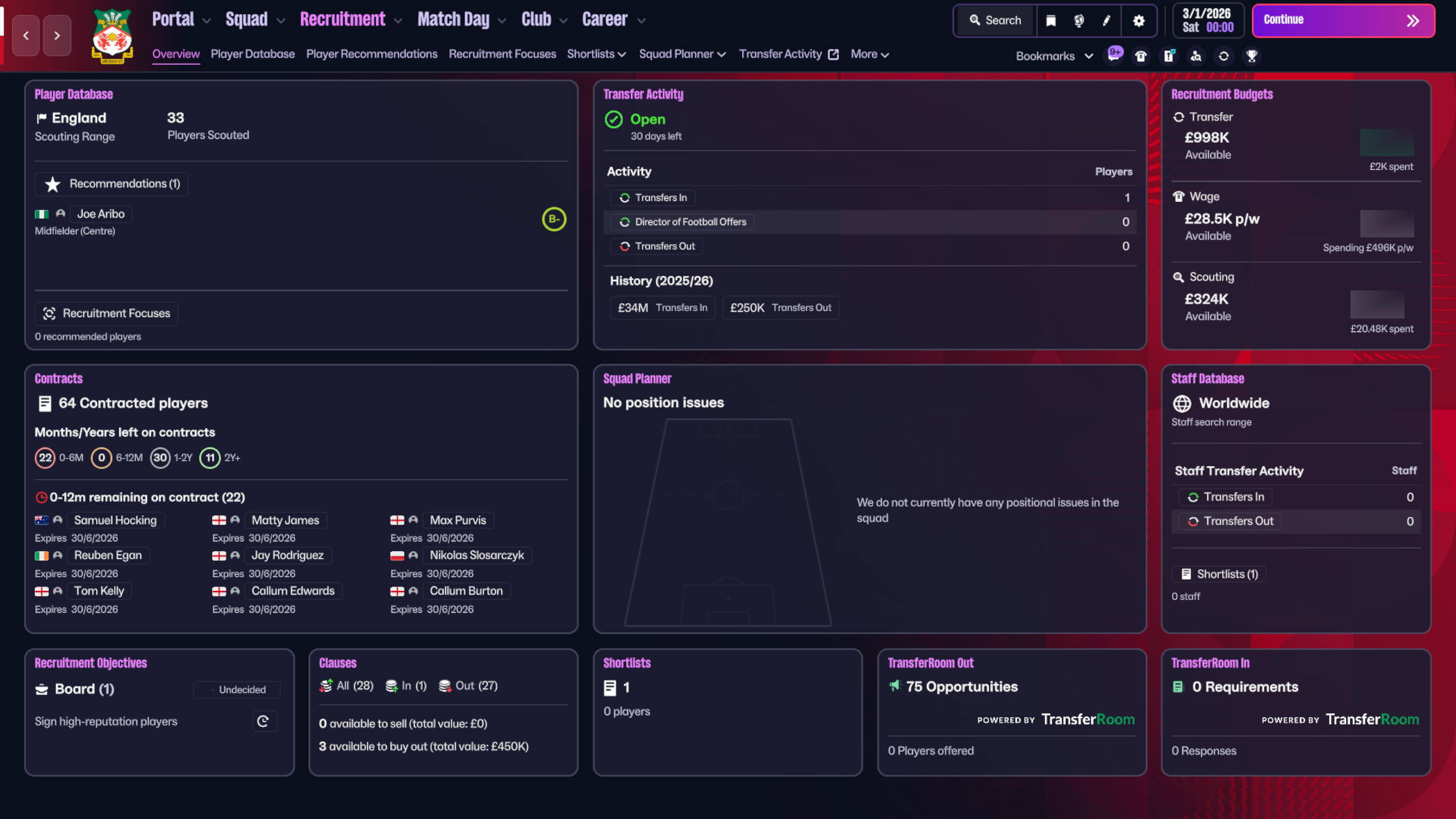This screenshot has height=819, width=1456.
Task: Click the bookmark flag icon
Action: coord(1050,20)
